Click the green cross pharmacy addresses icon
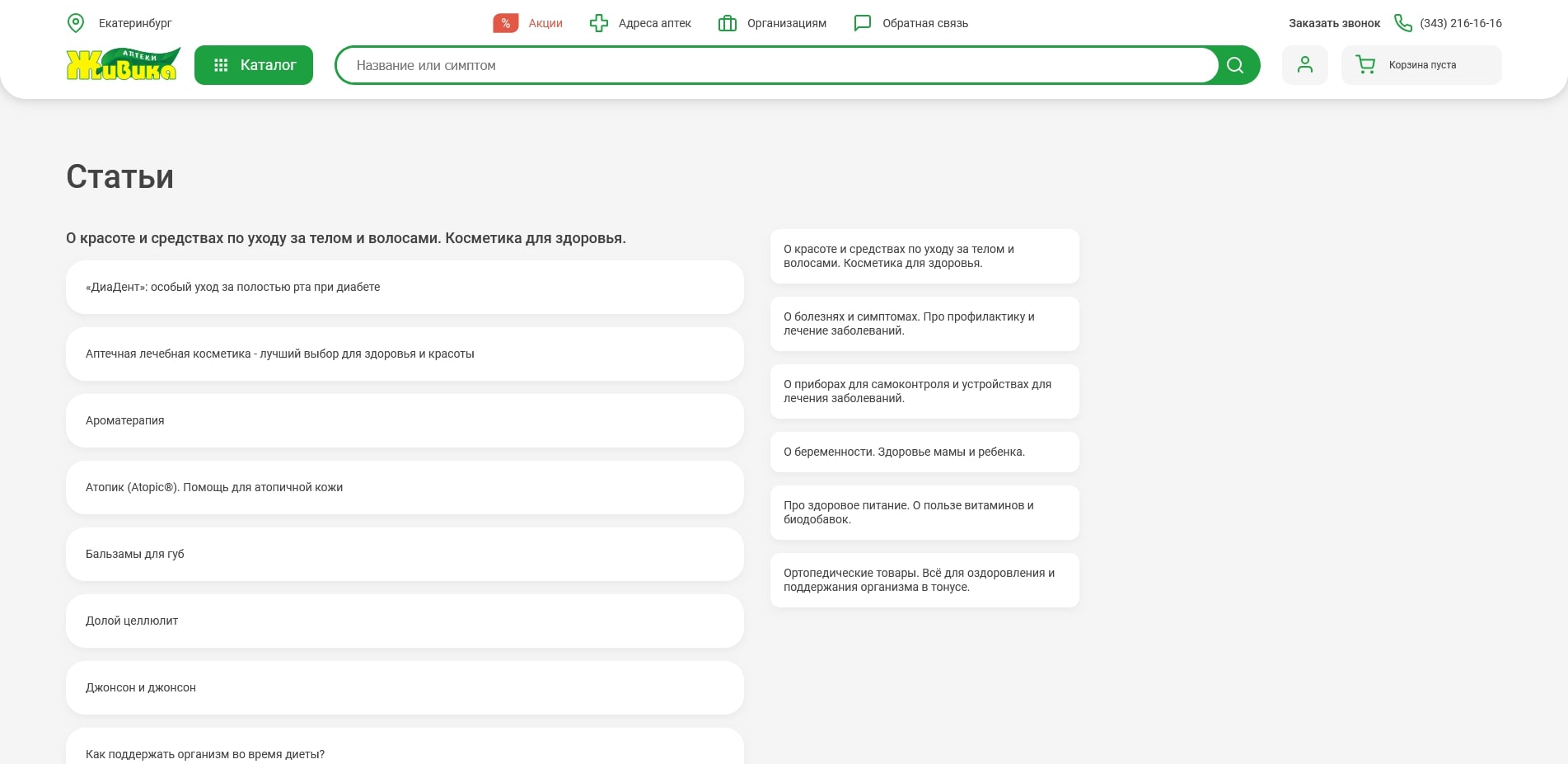Viewport: 1568px width, 764px height. click(599, 23)
